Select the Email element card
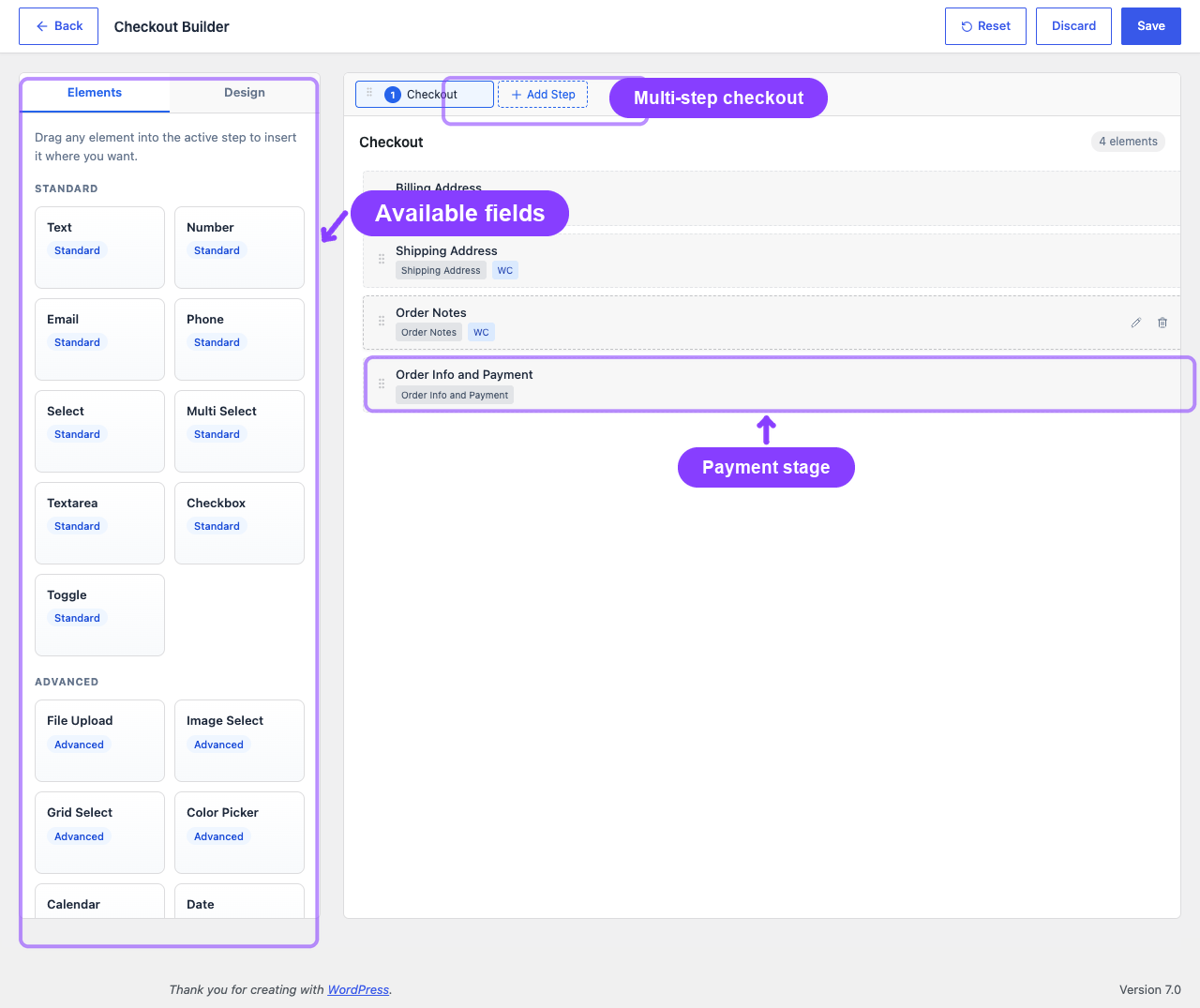Screen dimensions: 1200x1008 point(99,339)
